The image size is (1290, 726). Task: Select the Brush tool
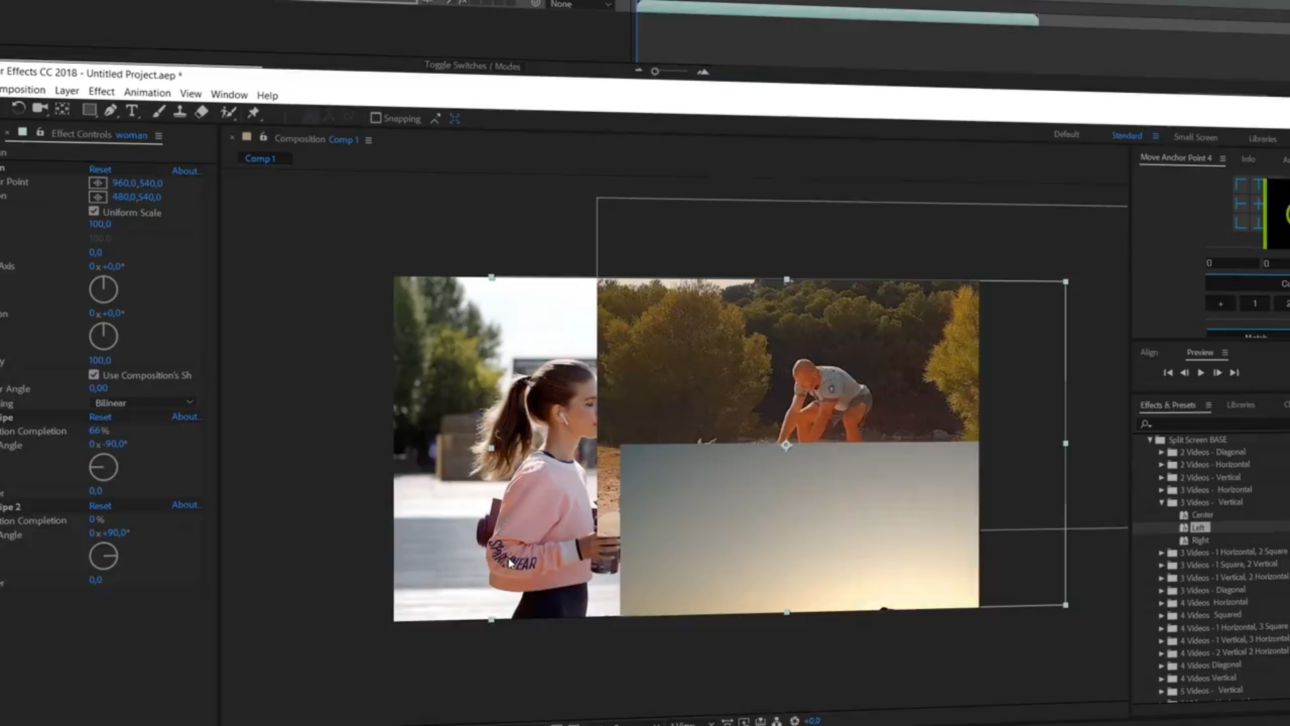(x=158, y=110)
